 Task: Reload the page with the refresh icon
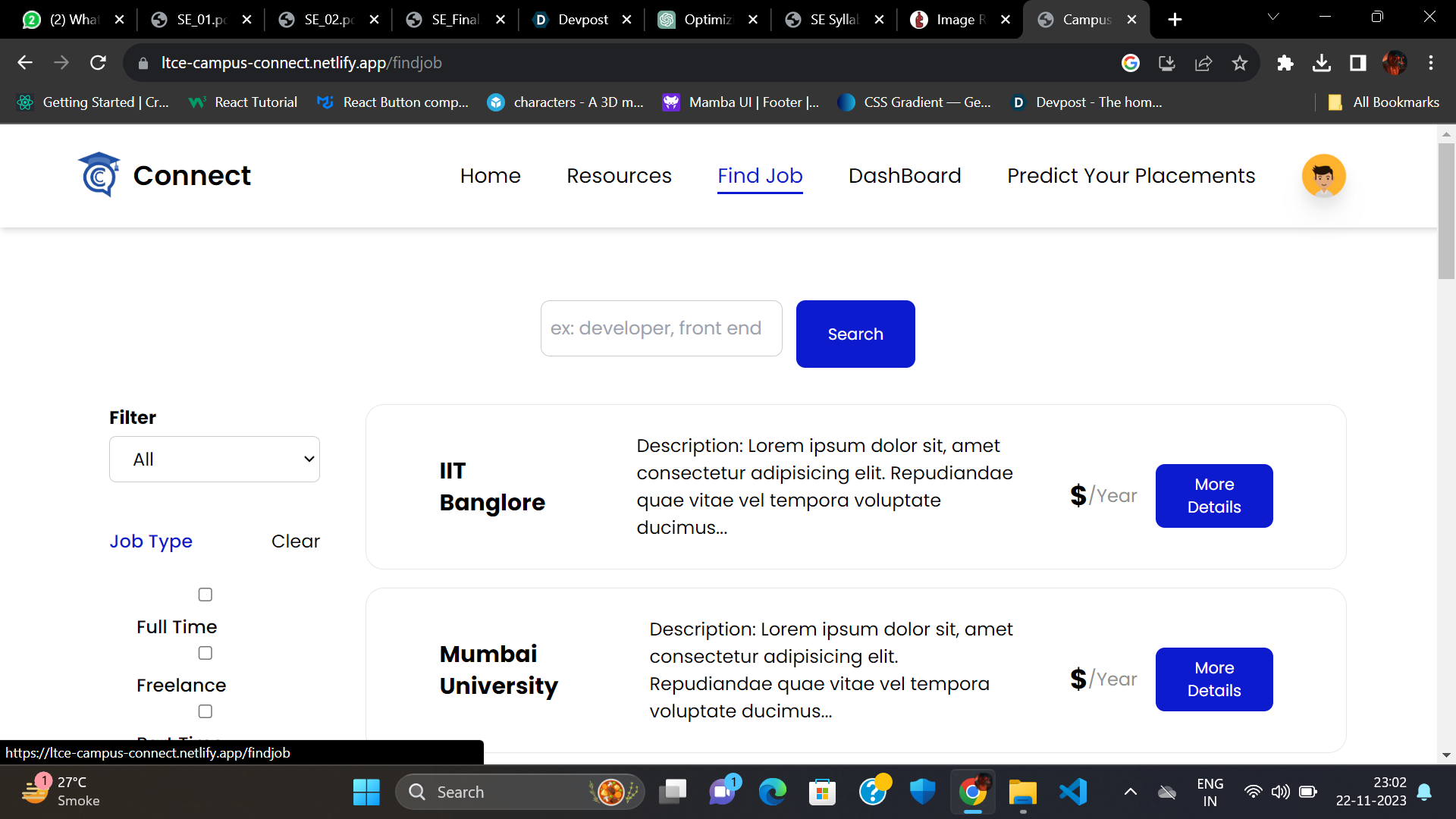click(x=98, y=63)
